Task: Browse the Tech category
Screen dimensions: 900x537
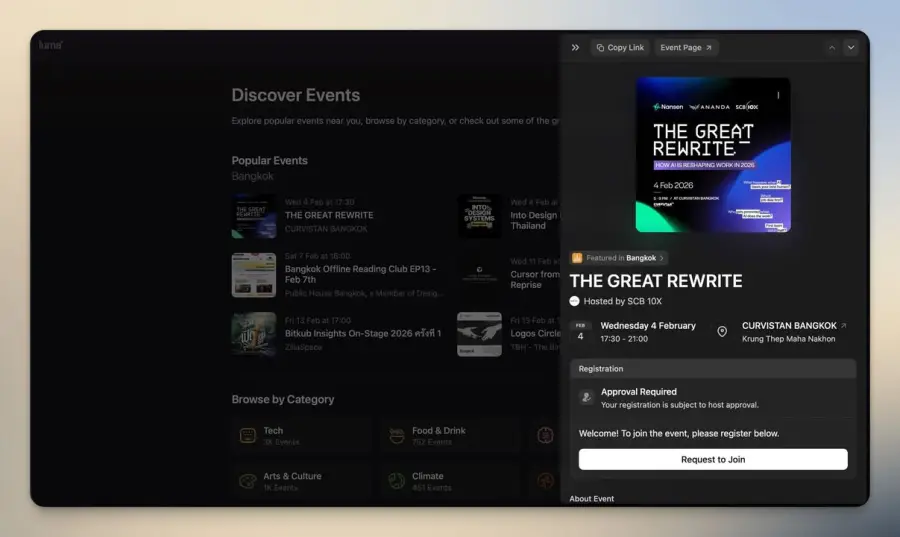Action: pyautogui.click(x=302, y=435)
